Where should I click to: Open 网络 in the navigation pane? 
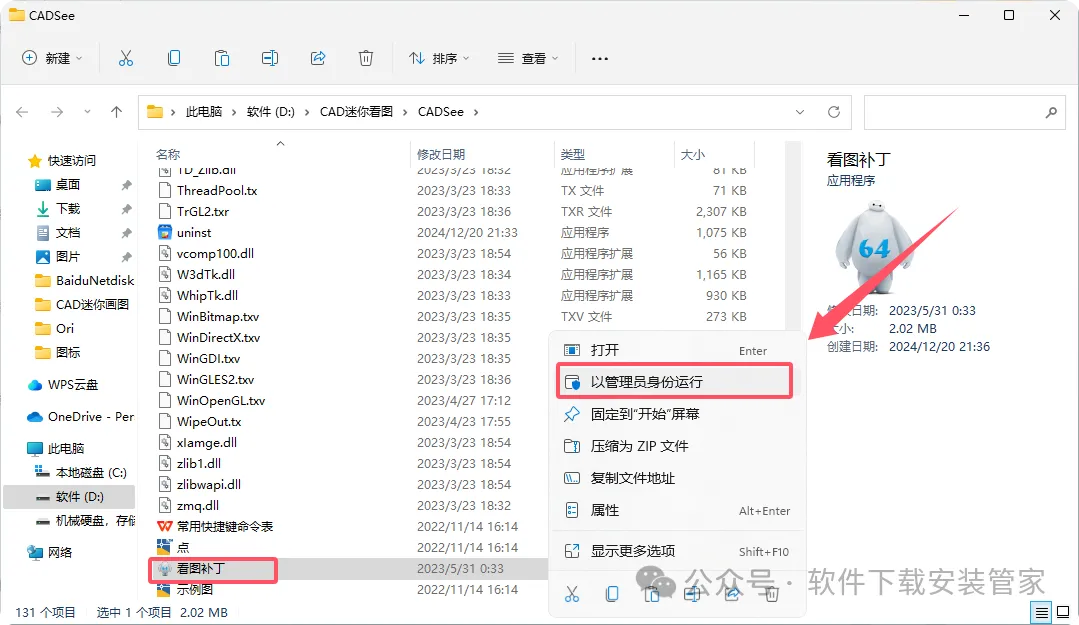pyautogui.click(x=59, y=552)
